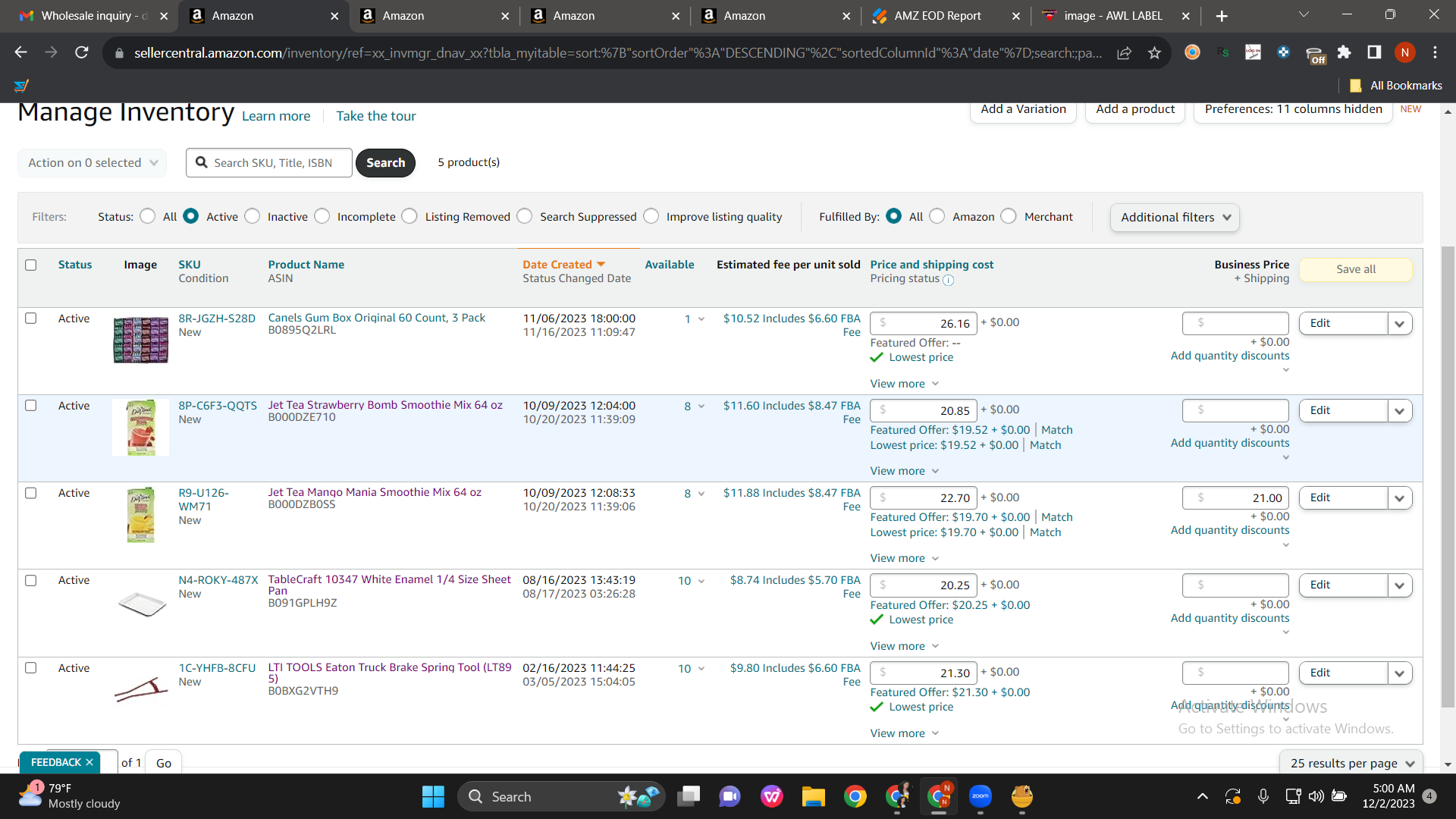Click the Add a Variation button
The image size is (1456, 819).
click(x=1023, y=110)
